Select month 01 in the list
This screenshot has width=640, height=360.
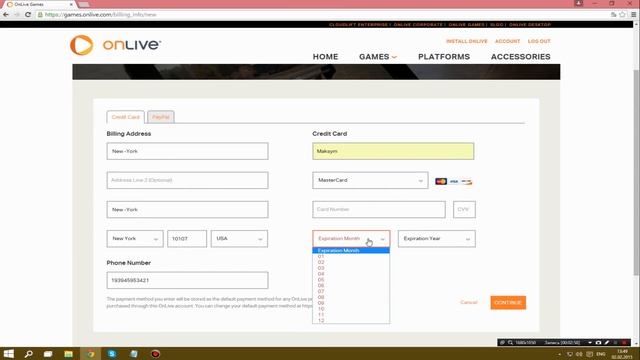(x=351, y=256)
